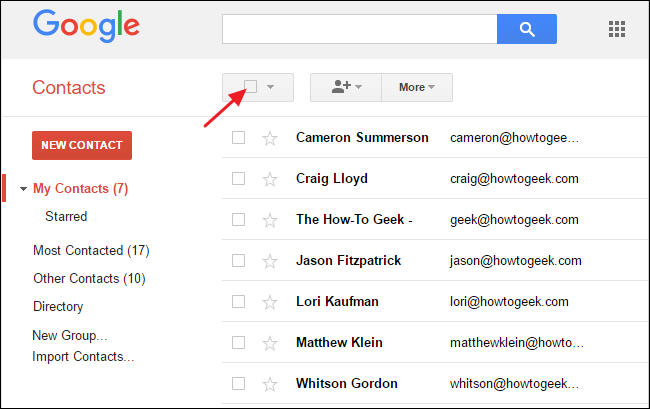Screen dimensions: 650x409
Task: Expand the More menu
Action: coord(416,88)
